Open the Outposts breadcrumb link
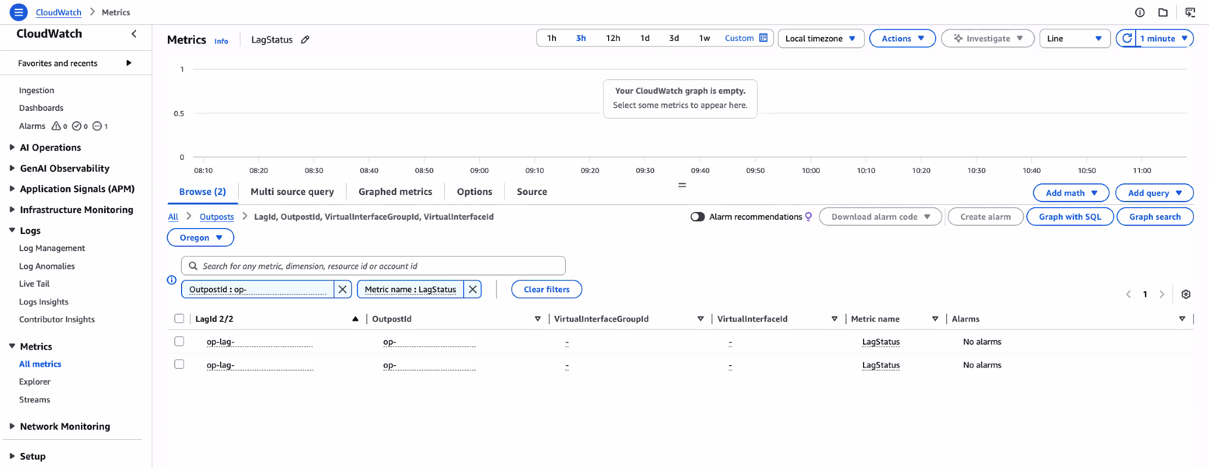1209x468 pixels. point(216,217)
